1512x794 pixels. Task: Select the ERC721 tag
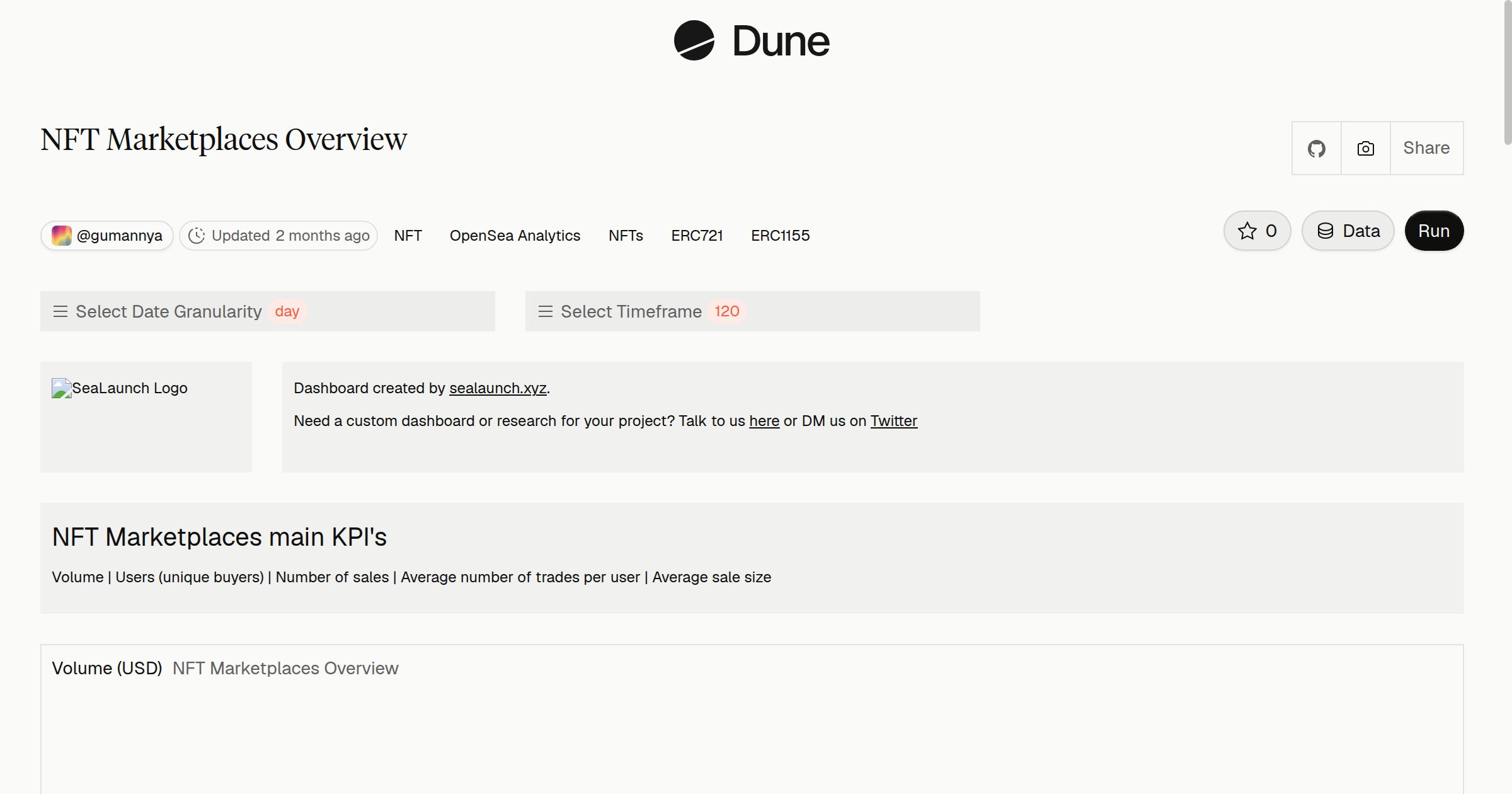697,236
